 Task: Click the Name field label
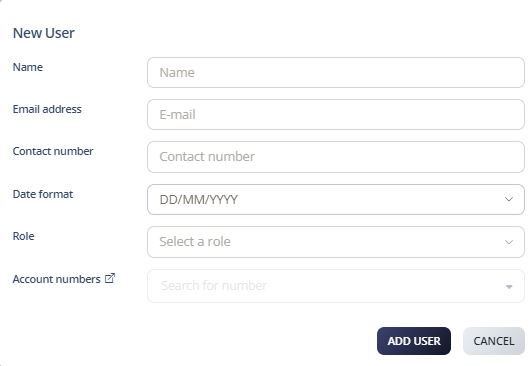[x=28, y=67]
